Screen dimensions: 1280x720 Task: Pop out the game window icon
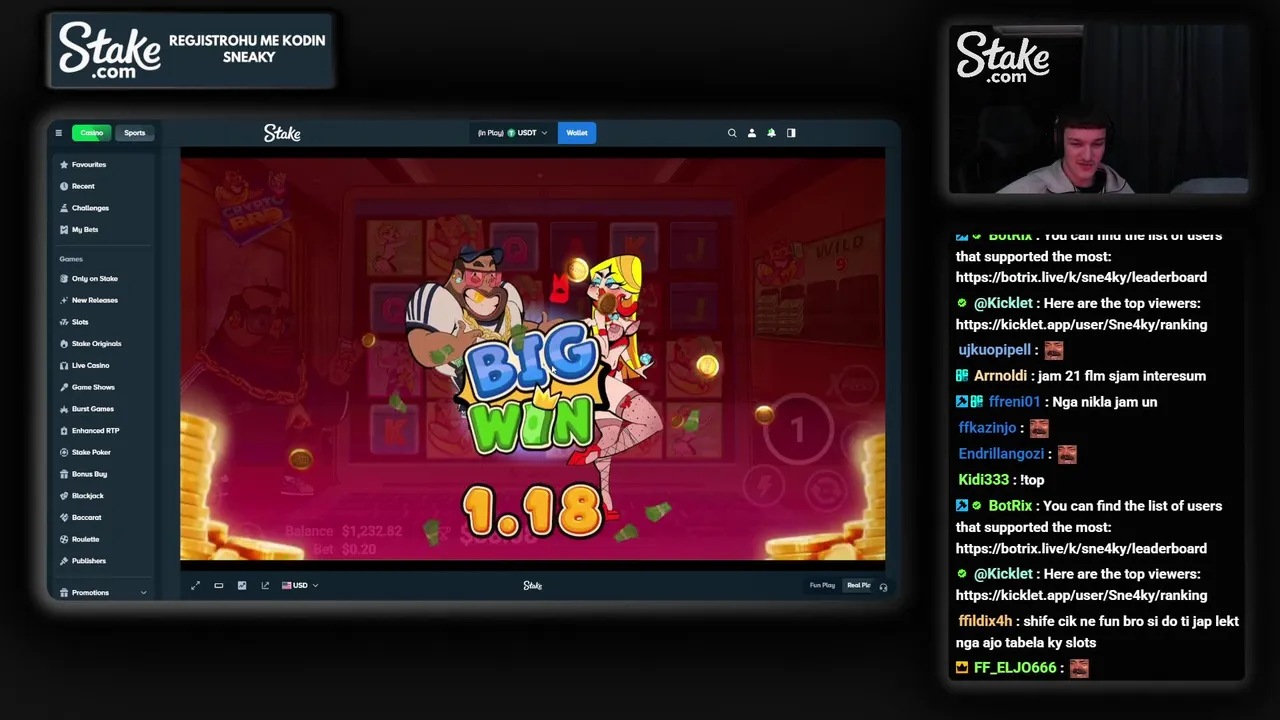point(265,586)
